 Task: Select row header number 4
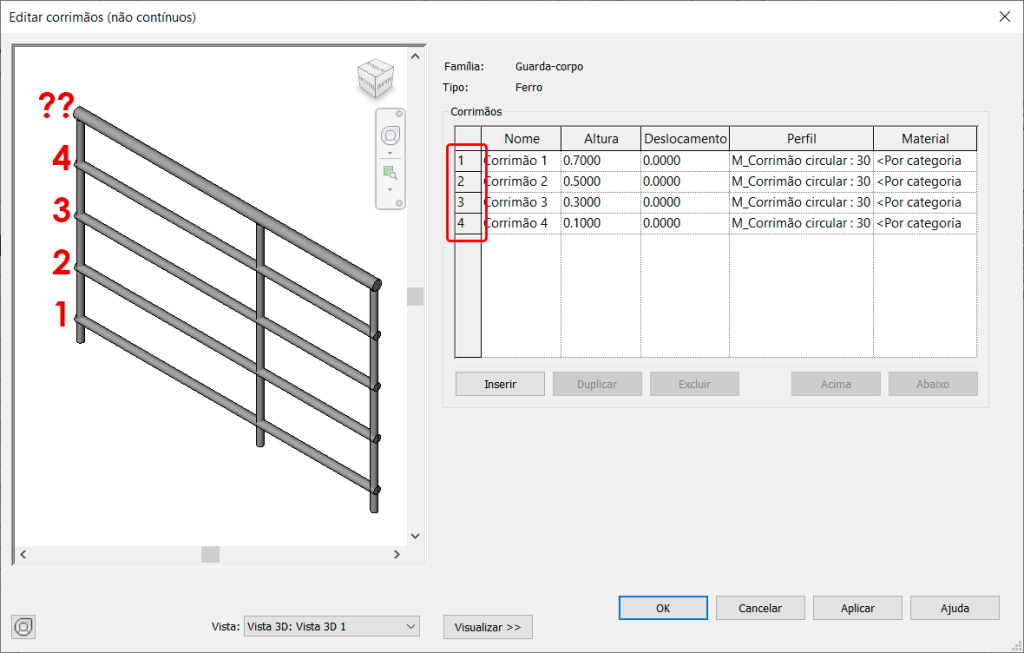468,223
